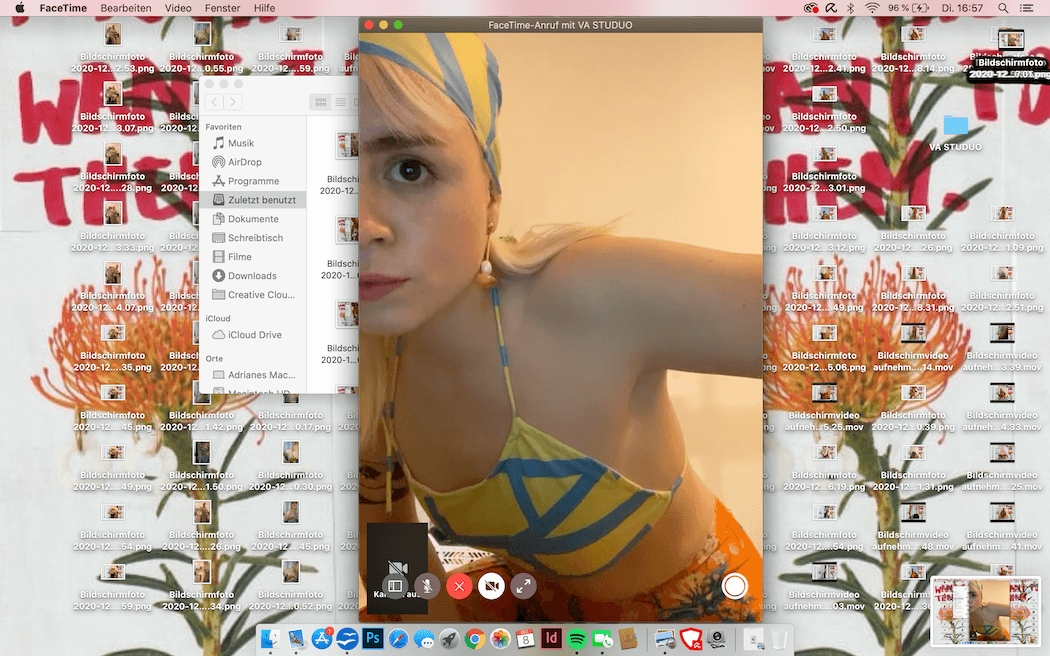Open Adobe InDesign from the Dock
Screen dimensions: 1050x656
tap(552, 638)
